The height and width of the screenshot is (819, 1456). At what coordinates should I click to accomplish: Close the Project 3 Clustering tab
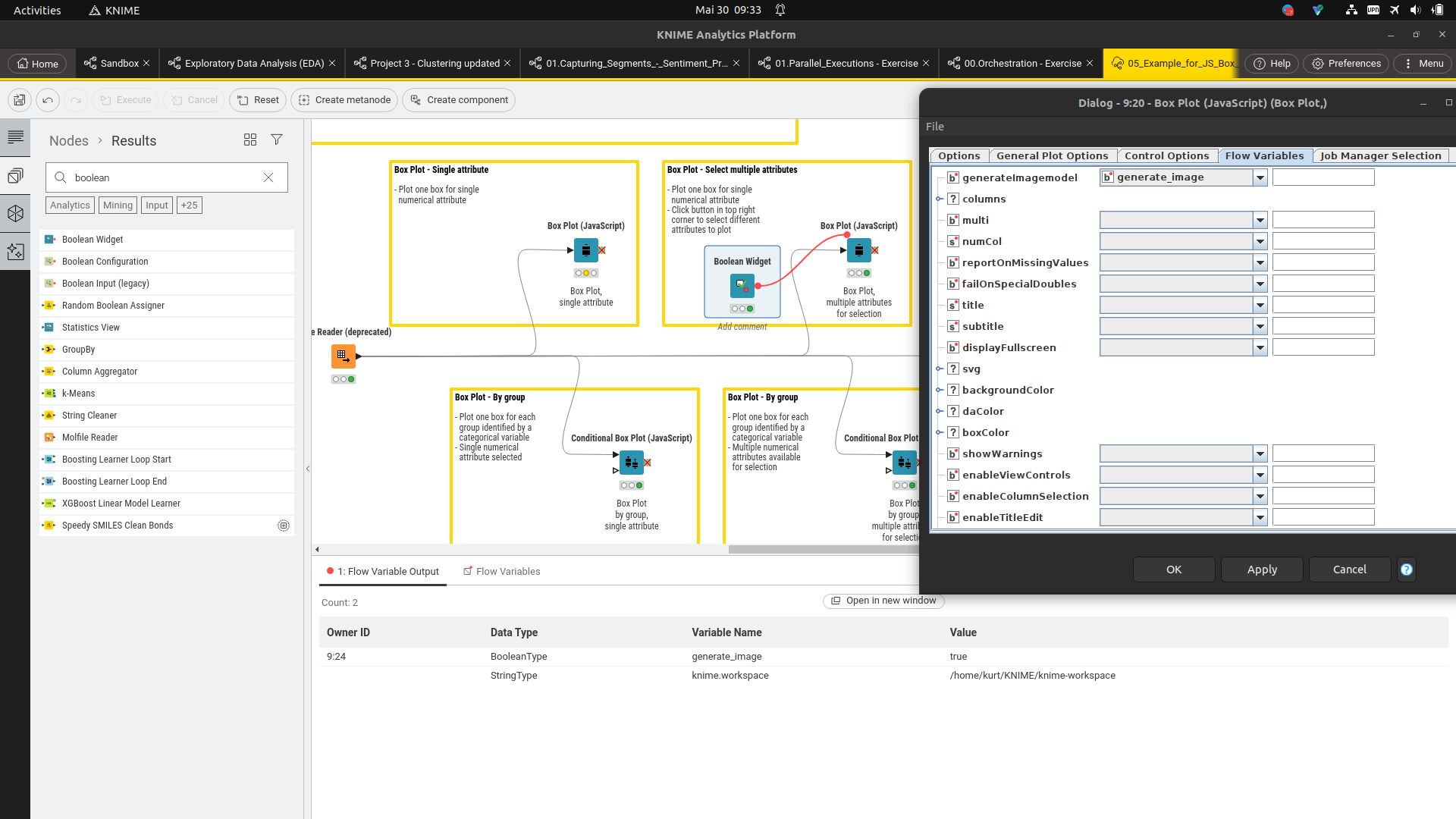tap(507, 64)
